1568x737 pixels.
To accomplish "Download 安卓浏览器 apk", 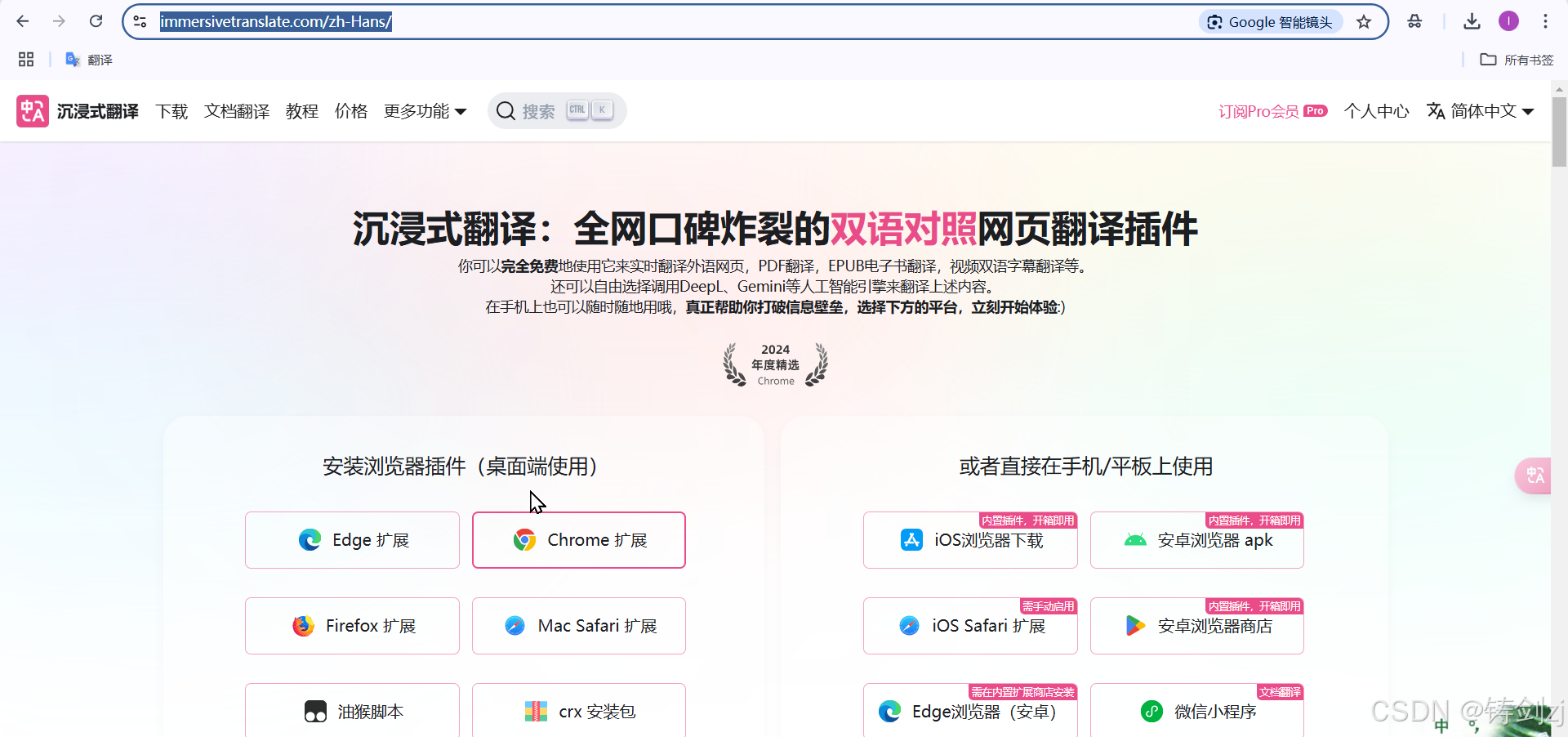I will [1197, 540].
